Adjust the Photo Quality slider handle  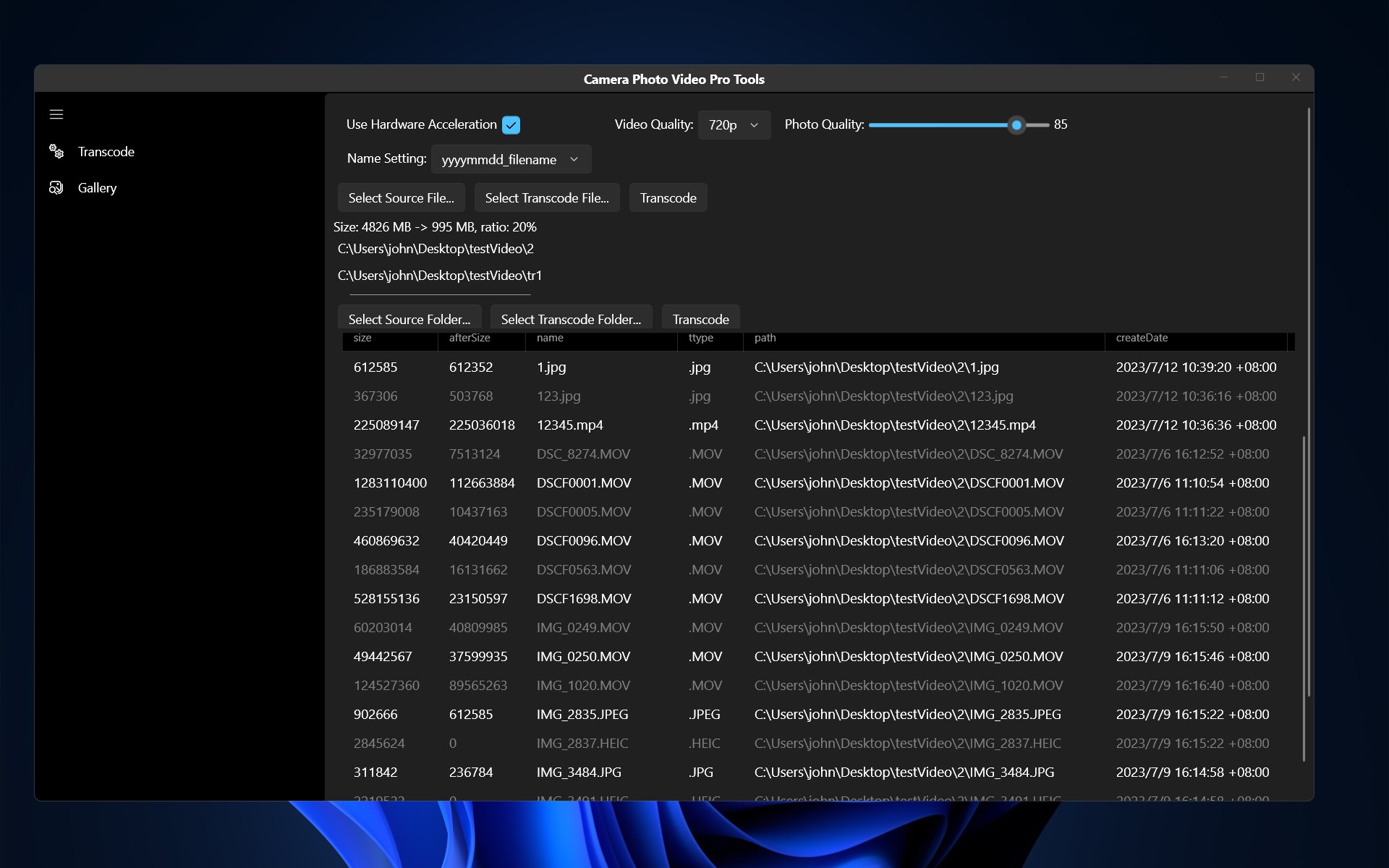[1016, 125]
